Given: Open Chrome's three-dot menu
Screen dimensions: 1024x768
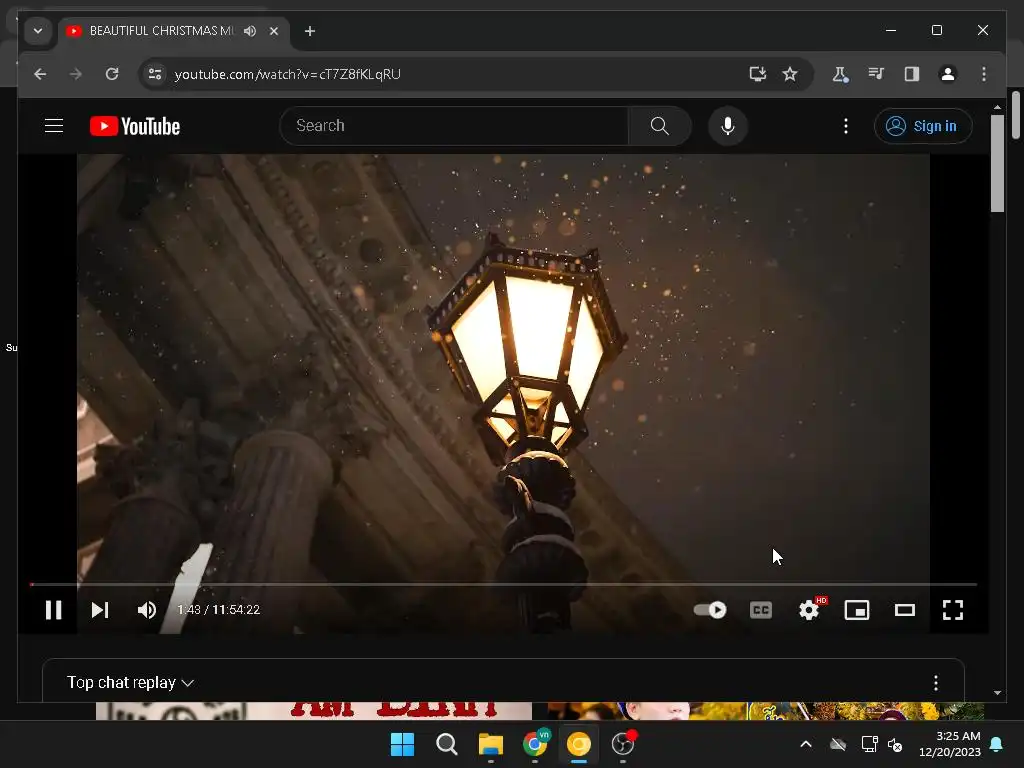Looking at the screenshot, I should tap(984, 74).
